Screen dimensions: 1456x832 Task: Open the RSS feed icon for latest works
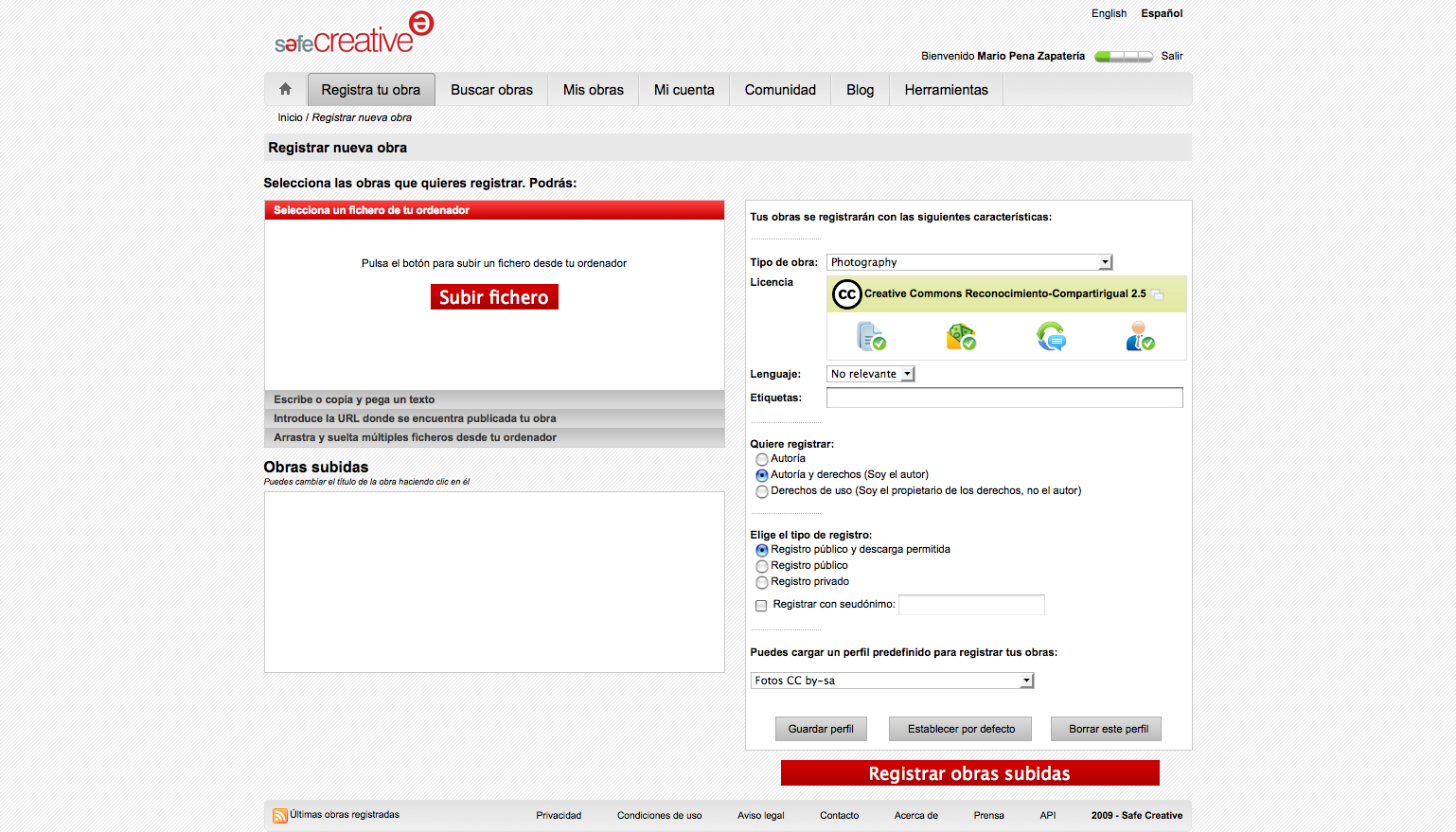point(279,816)
